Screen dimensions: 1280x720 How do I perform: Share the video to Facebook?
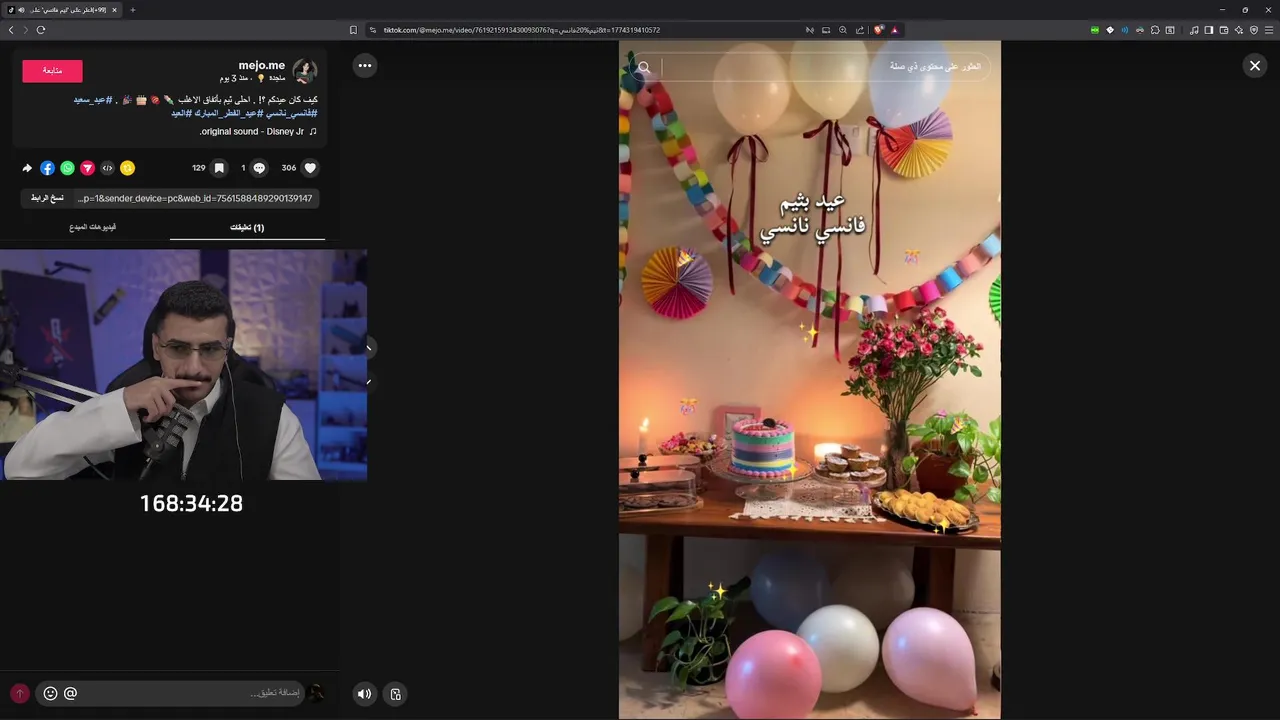coord(47,168)
